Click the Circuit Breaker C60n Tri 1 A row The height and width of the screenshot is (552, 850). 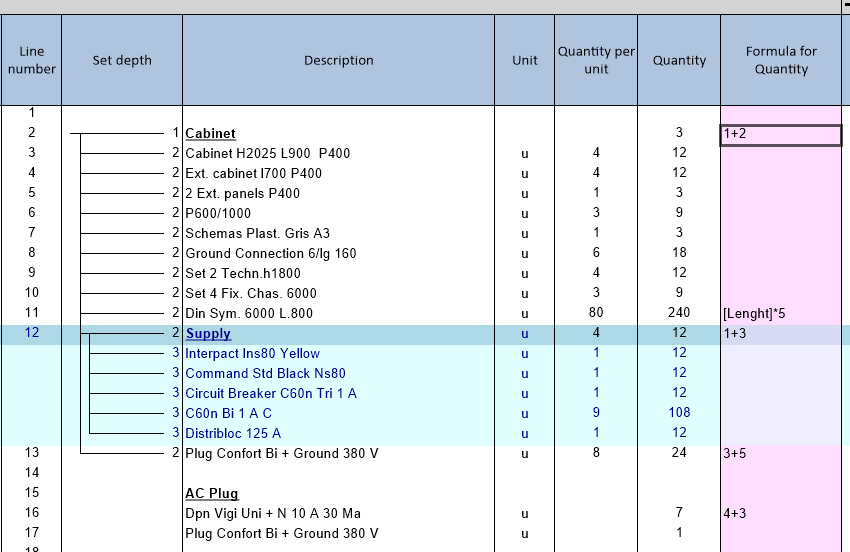tap(270, 393)
